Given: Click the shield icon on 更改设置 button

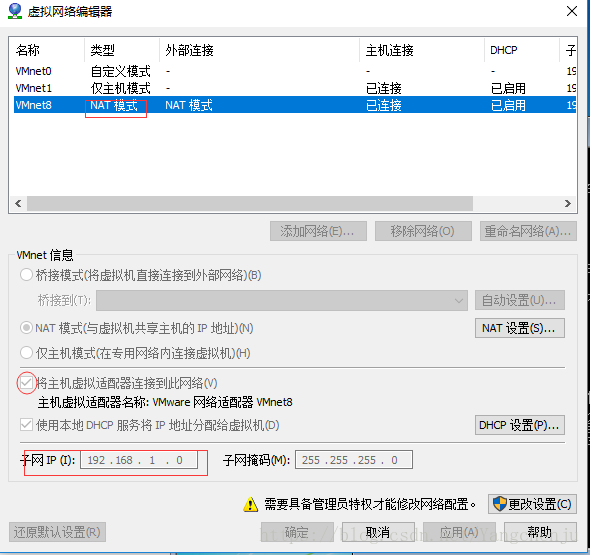Looking at the screenshot, I should point(500,504).
